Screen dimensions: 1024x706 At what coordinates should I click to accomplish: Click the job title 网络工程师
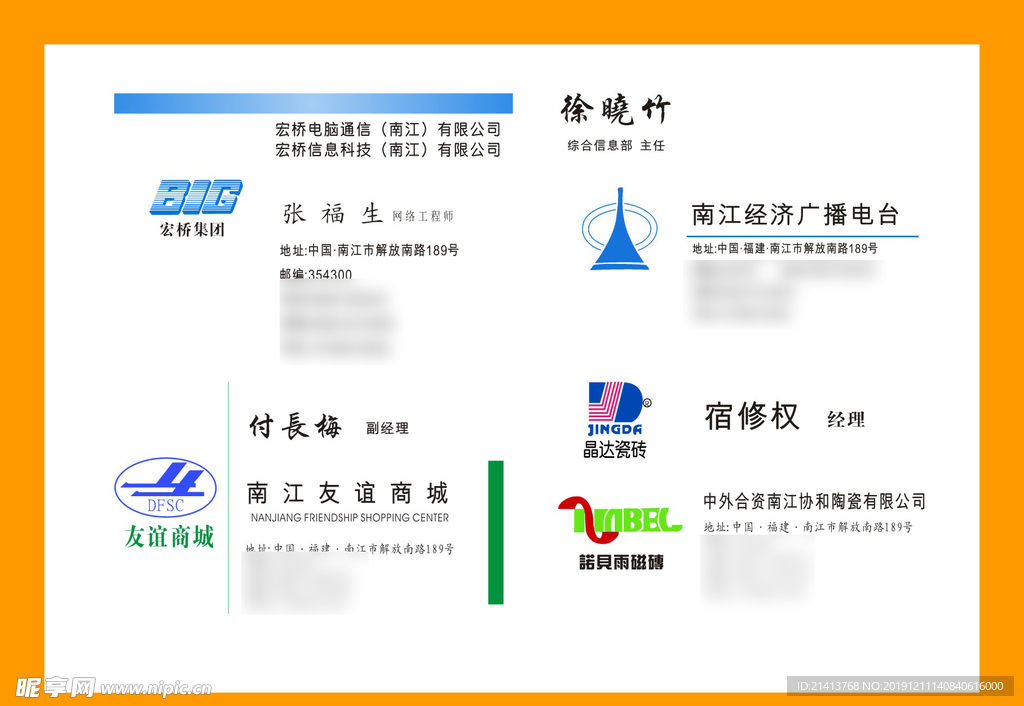click(x=423, y=216)
